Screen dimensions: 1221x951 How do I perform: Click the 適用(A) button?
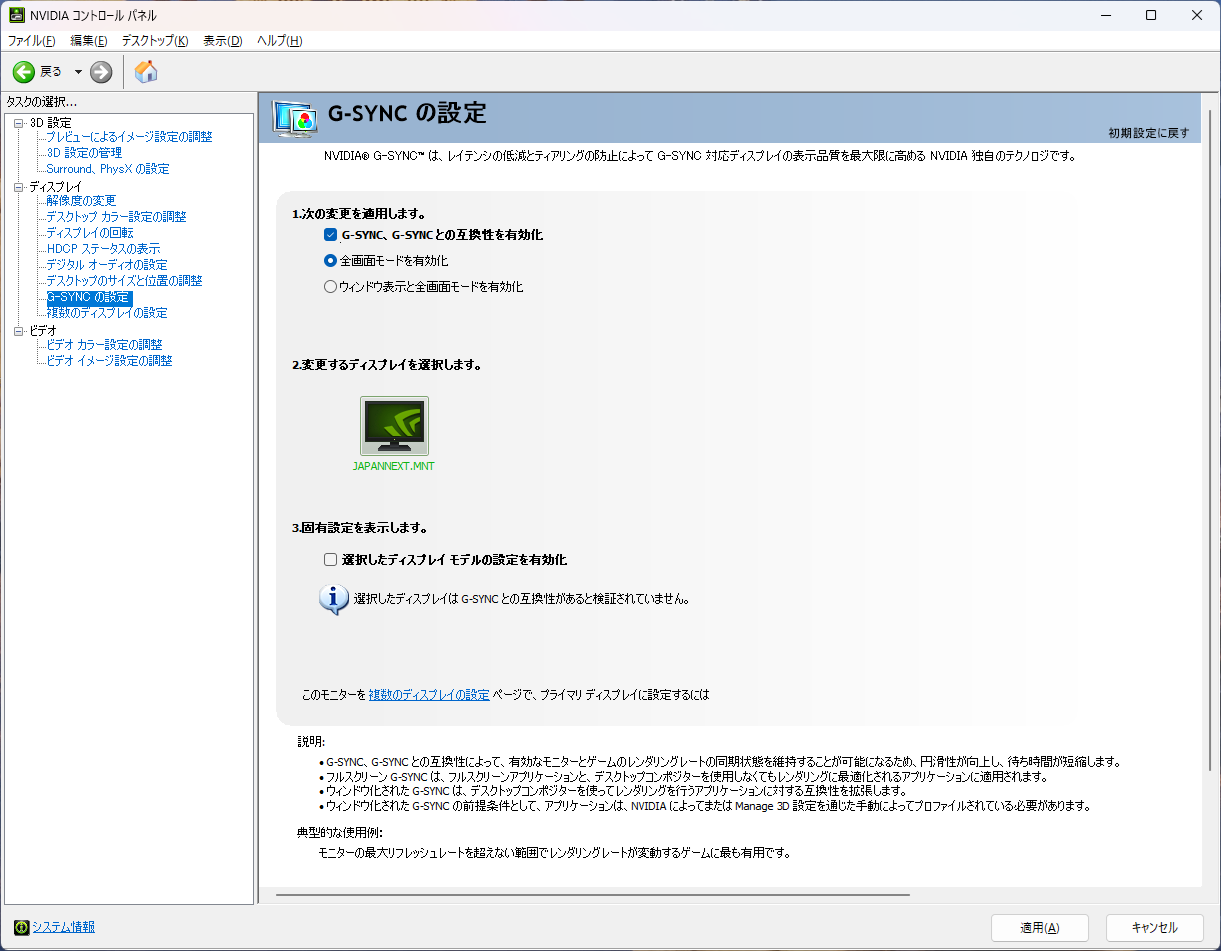(1040, 927)
